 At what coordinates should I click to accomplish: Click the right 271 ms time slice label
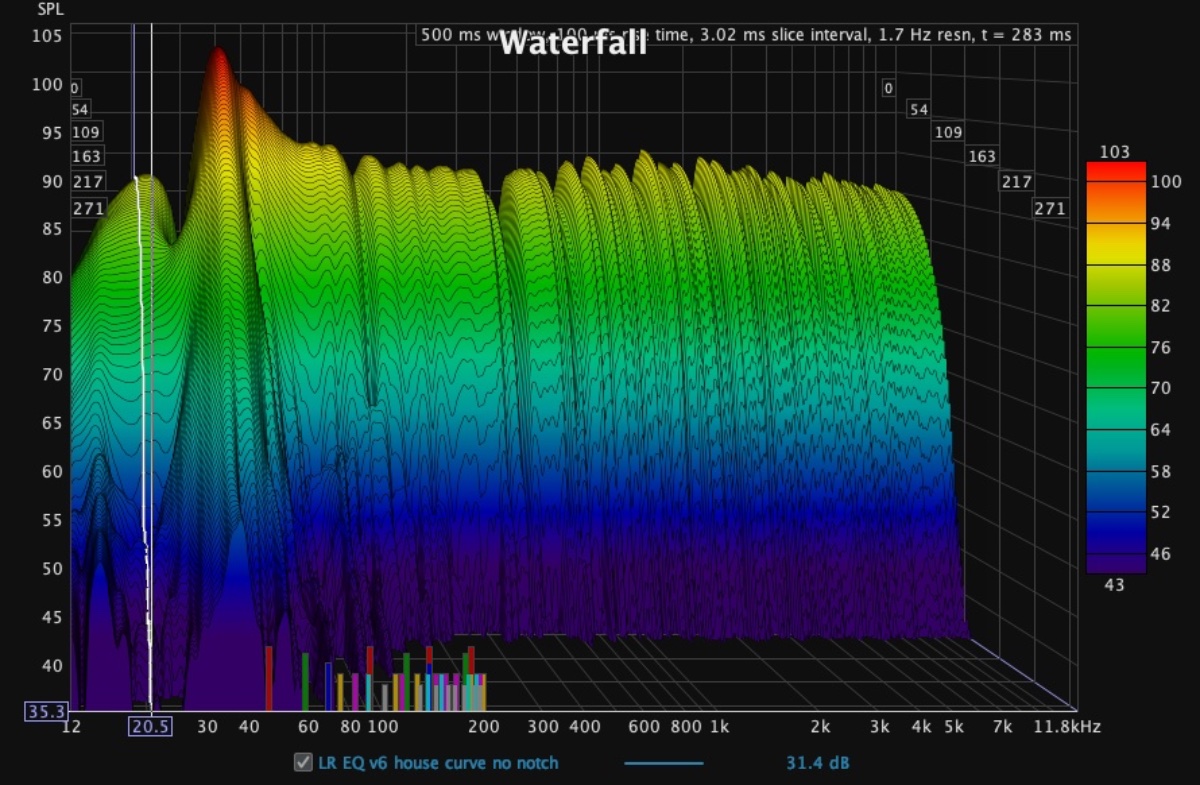pyautogui.click(x=1049, y=209)
